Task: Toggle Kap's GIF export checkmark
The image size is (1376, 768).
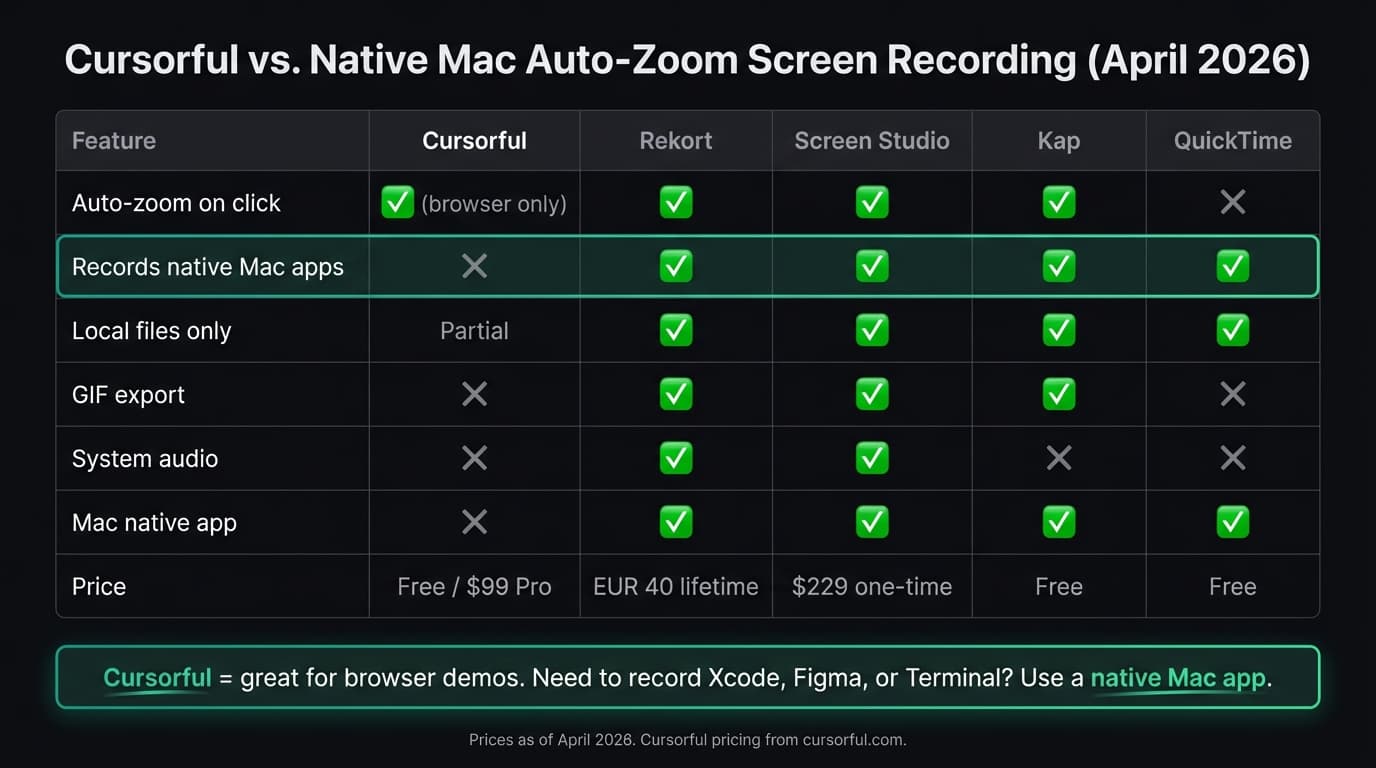Action: click(x=1059, y=394)
